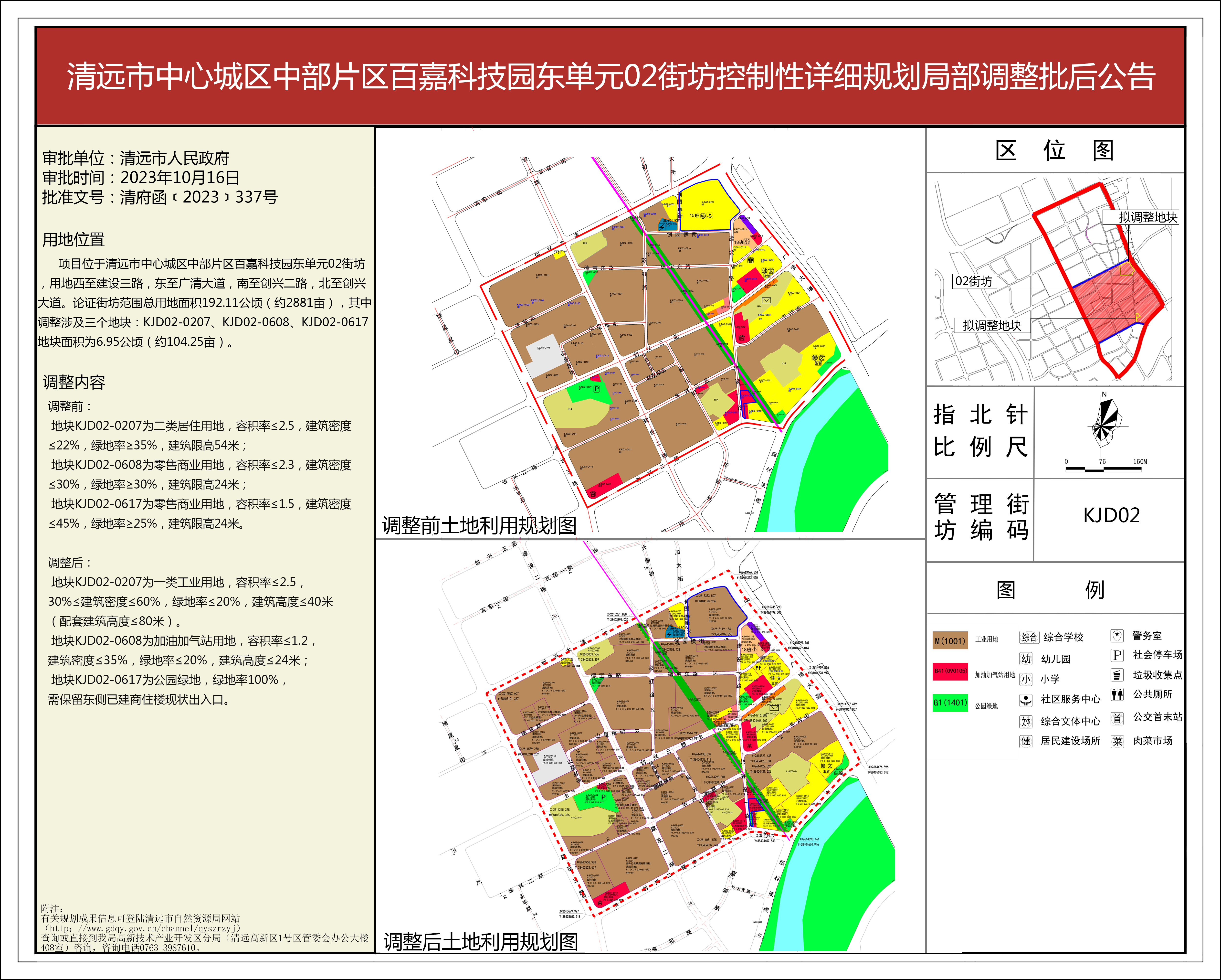Select the 社区服务中心 legend icon
Image resolution: width=1221 pixels, height=980 pixels.
point(1026,700)
